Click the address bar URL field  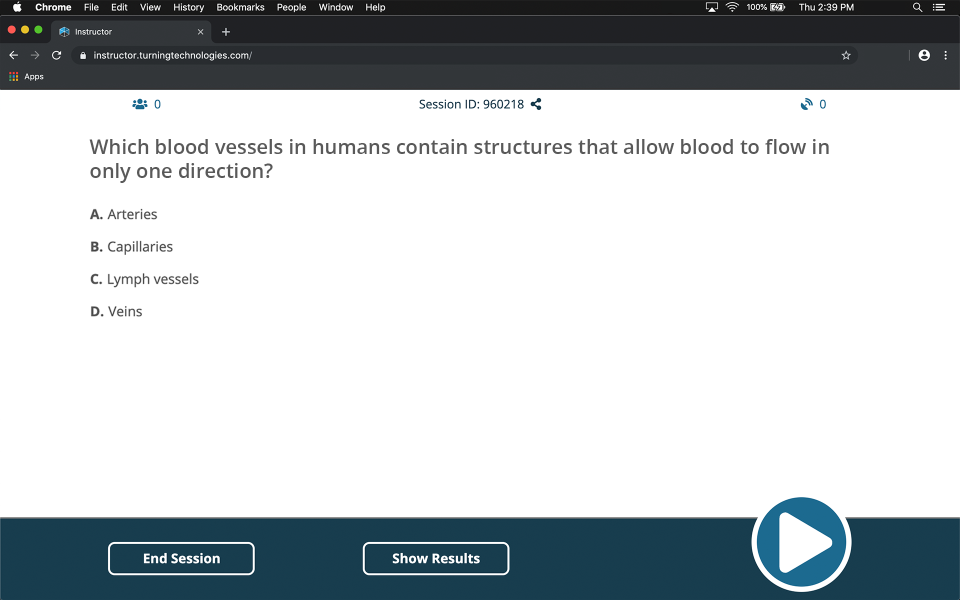click(x=465, y=55)
